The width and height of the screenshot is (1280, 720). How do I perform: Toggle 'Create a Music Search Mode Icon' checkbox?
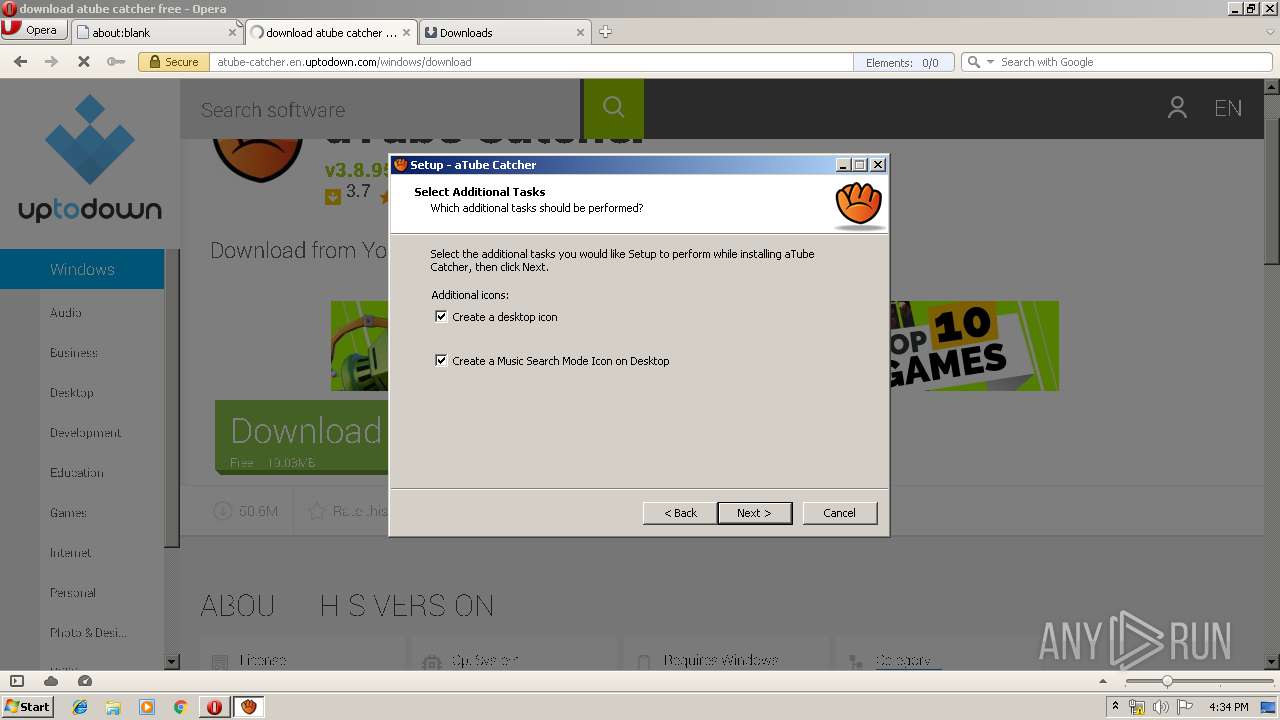441,360
